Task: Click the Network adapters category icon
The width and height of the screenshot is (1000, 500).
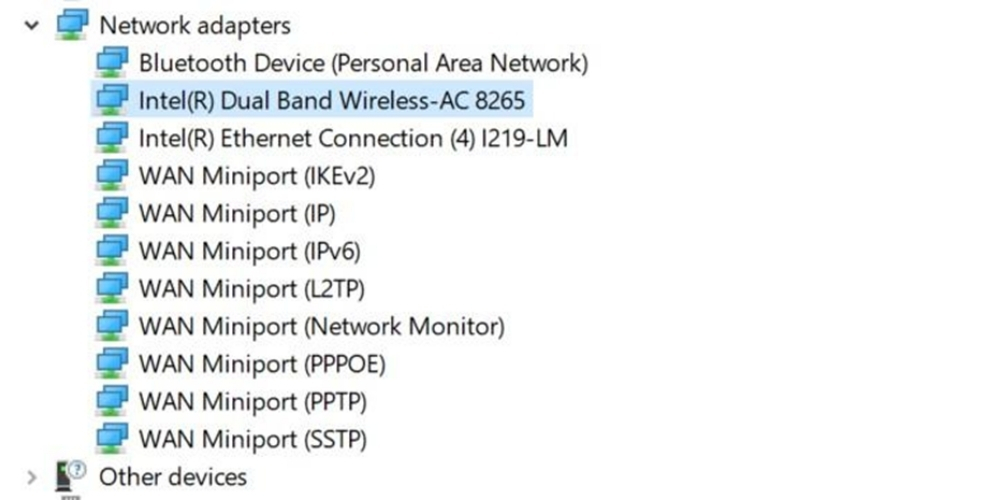Action: 72,25
